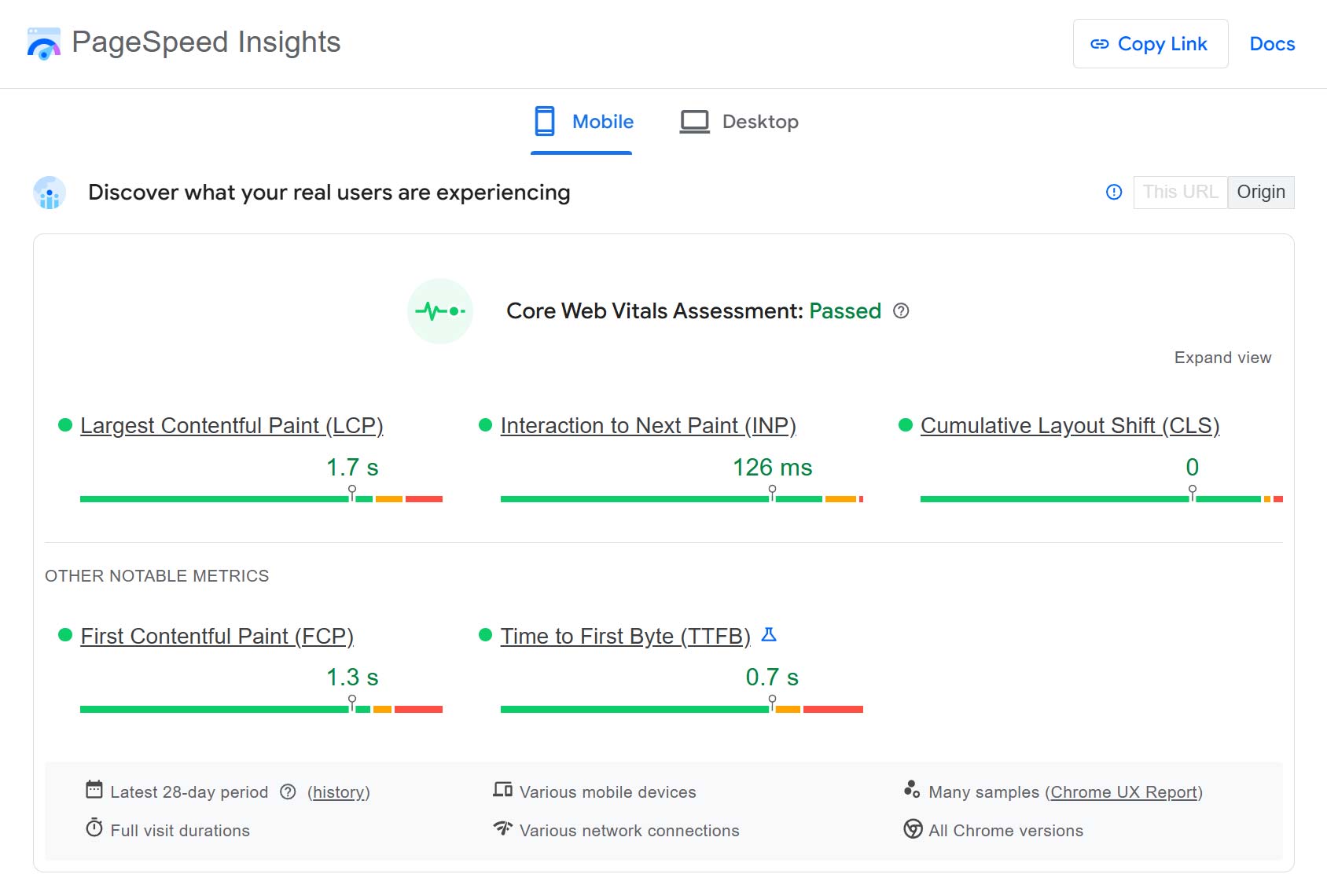Click the Core Web Vitals heartbeat icon
Screen dimensions: 1327x896
click(x=440, y=311)
